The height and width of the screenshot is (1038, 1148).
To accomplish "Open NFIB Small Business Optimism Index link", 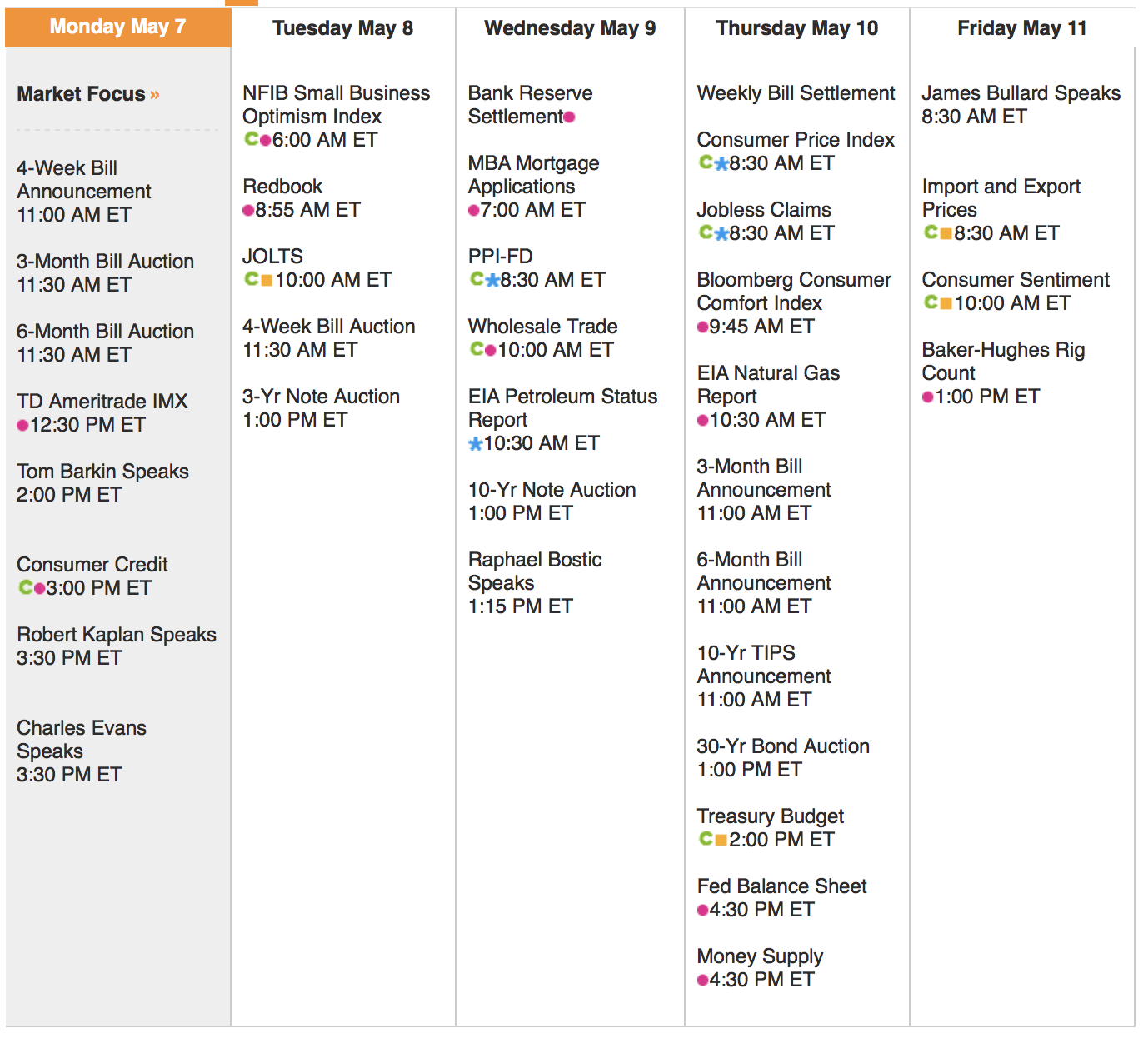I will (x=336, y=104).
